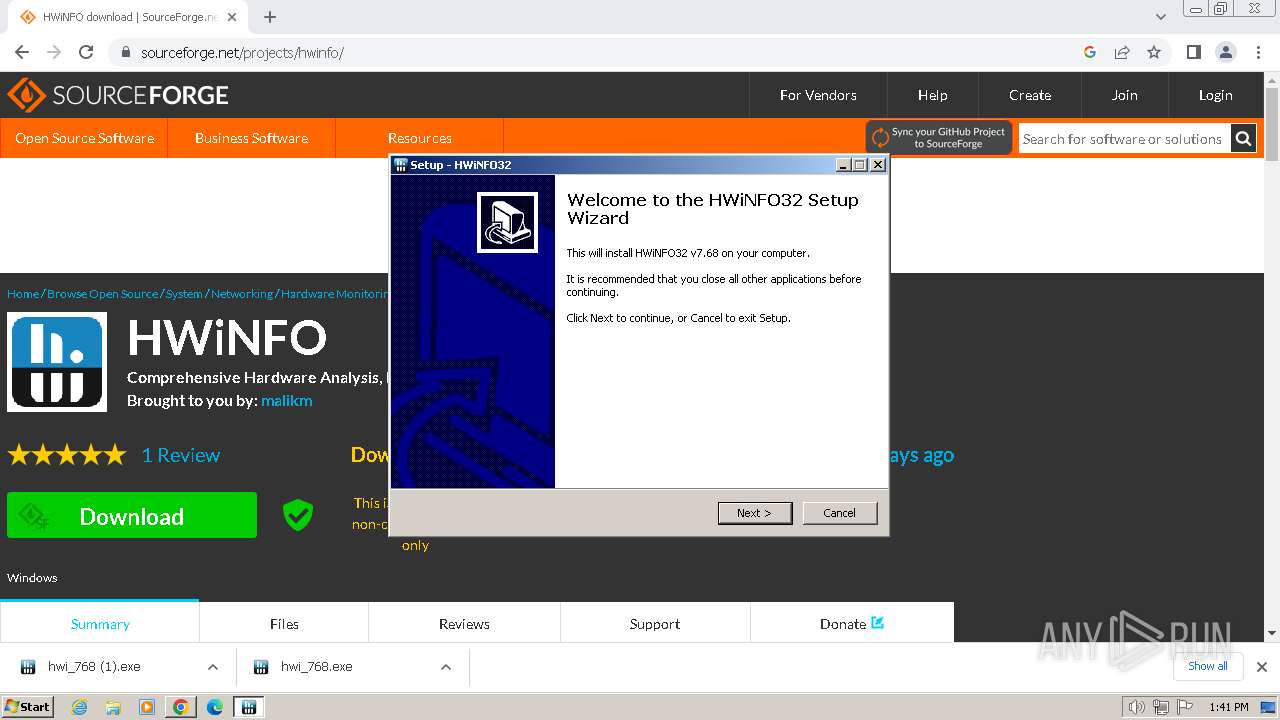Click the volume speaker tray icon
The height and width of the screenshot is (720, 1280).
coord(1136,707)
